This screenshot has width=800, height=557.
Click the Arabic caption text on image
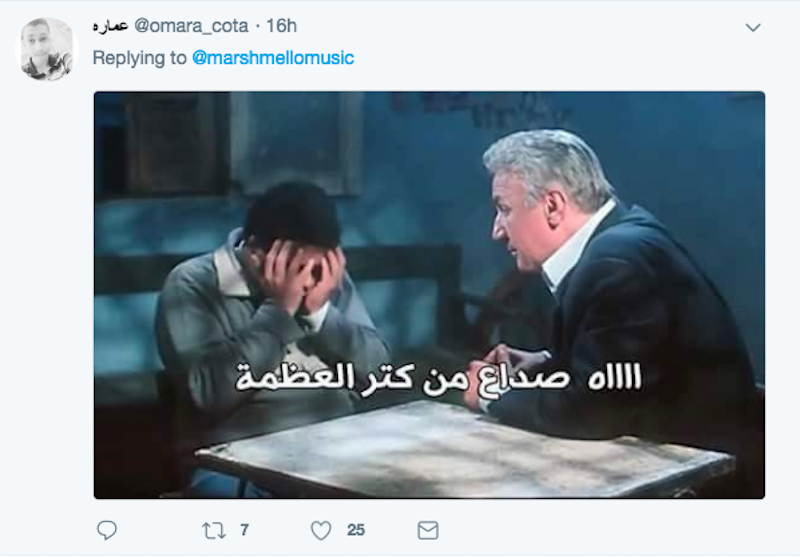438,378
